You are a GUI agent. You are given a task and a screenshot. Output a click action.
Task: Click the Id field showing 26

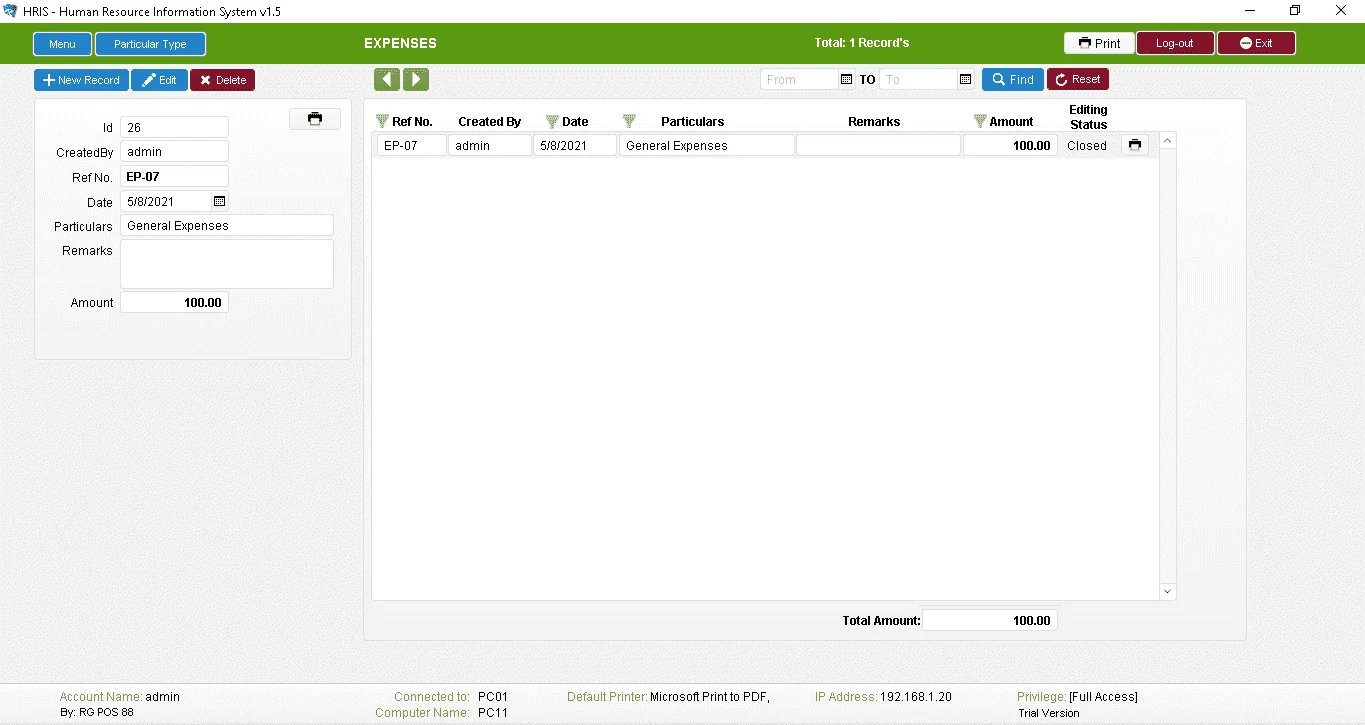(174, 127)
